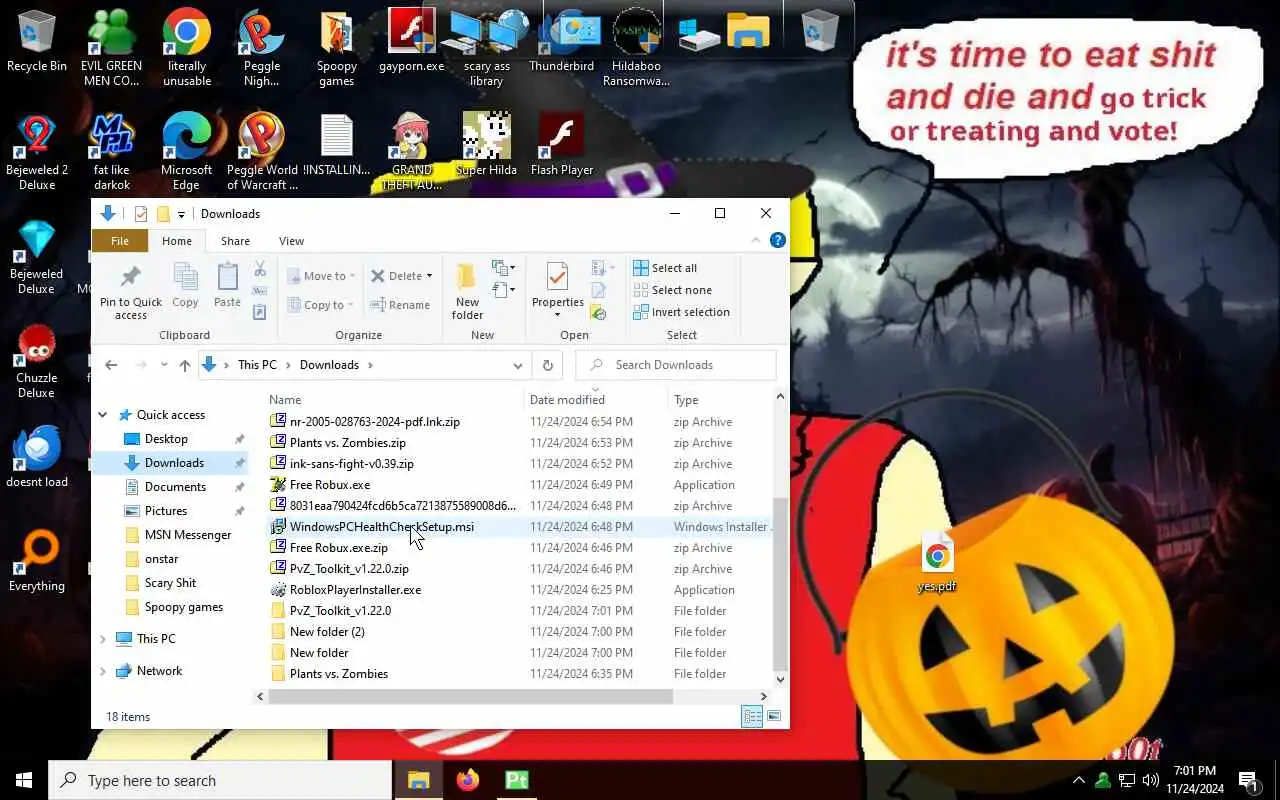
Task: Open the address bar history dropdown
Action: point(517,365)
